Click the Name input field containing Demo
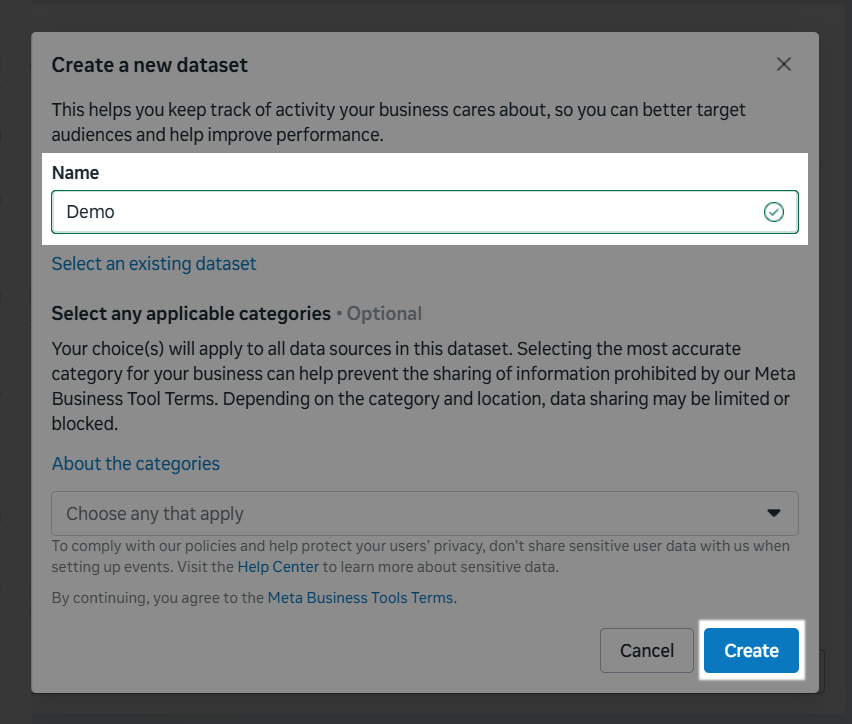This screenshot has height=724, width=852. click(x=400, y=212)
